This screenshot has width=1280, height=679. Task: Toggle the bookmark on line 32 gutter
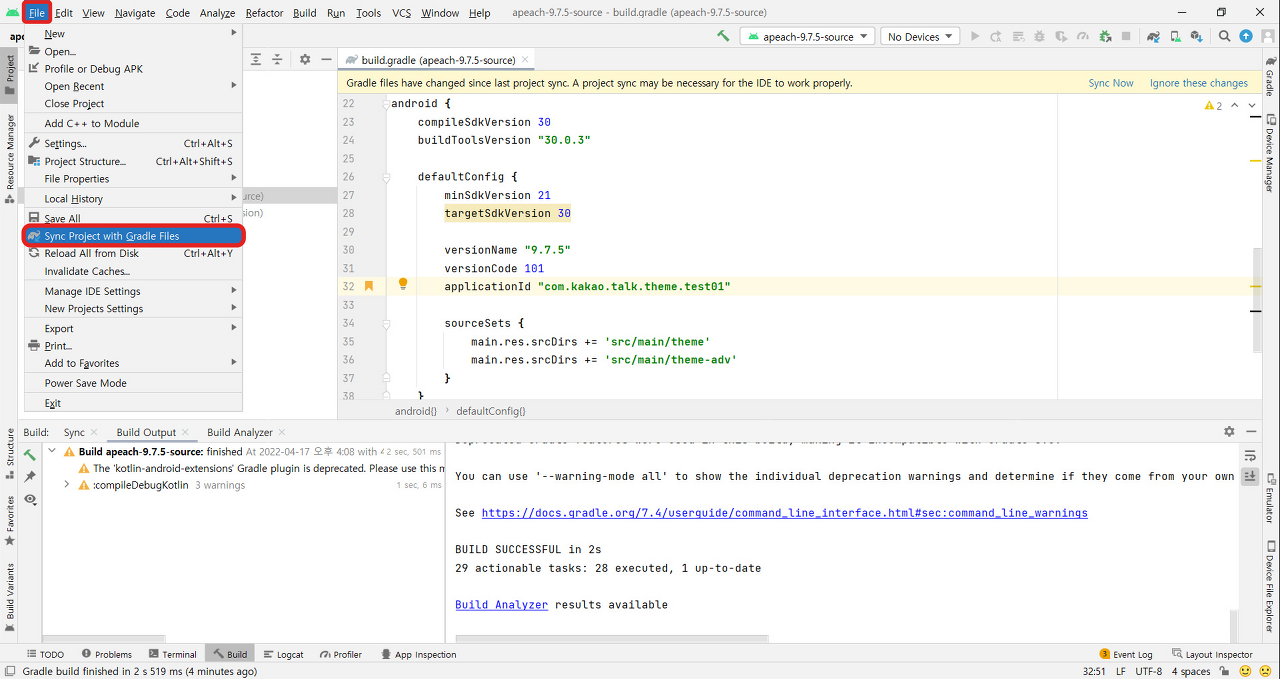point(368,286)
